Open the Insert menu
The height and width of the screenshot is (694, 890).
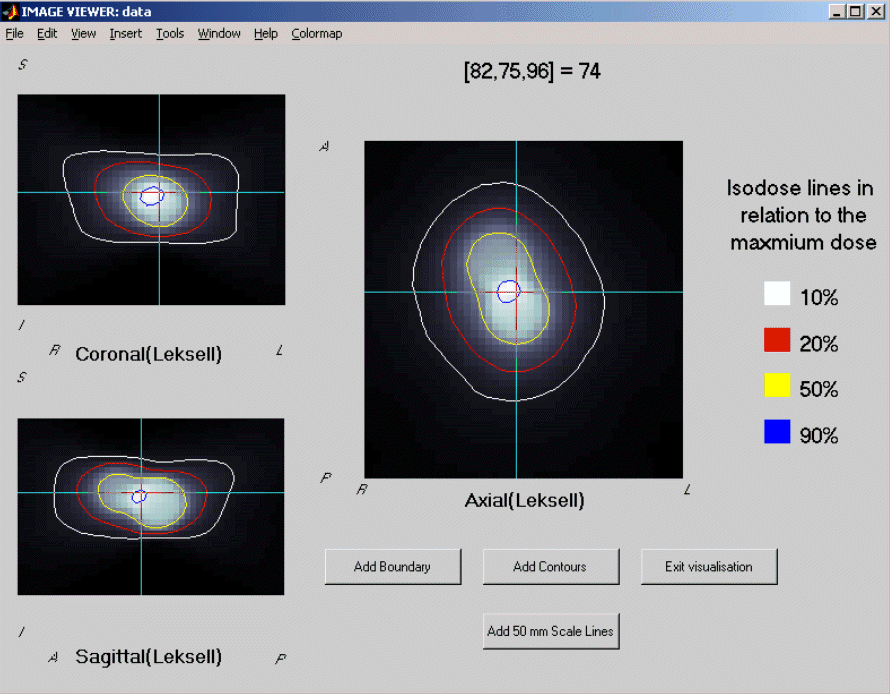[125, 33]
